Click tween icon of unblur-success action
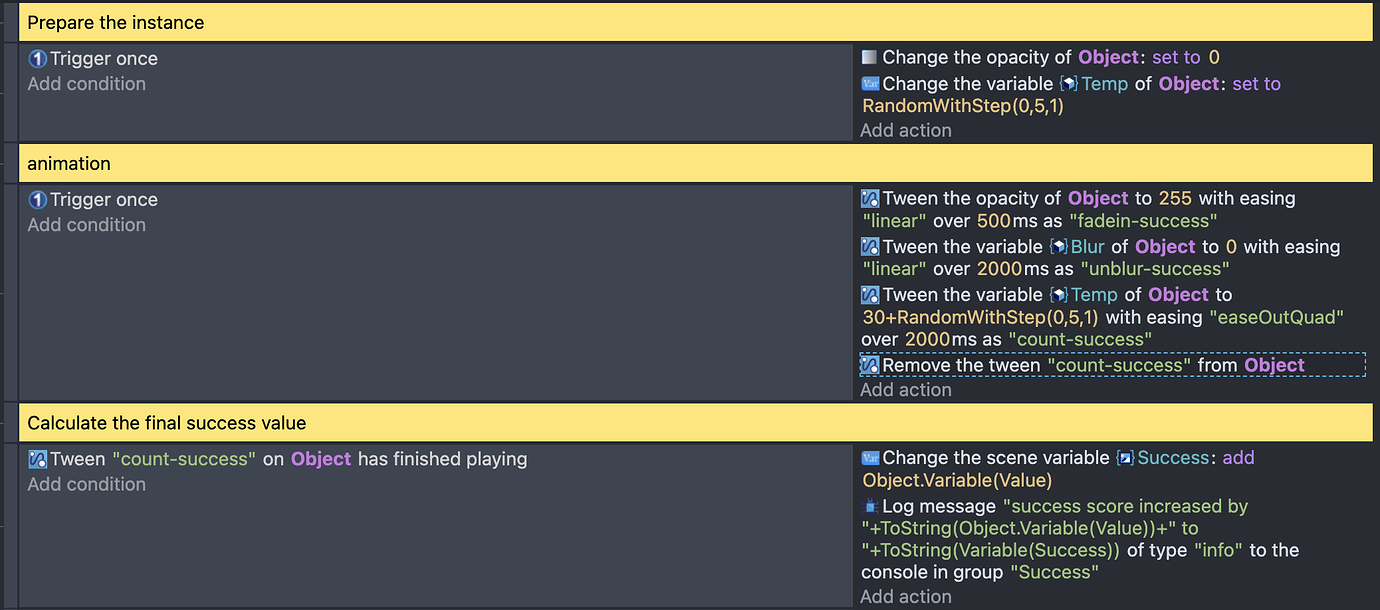This screenshot has height=610, width=1380. click(x=869, y=247)
